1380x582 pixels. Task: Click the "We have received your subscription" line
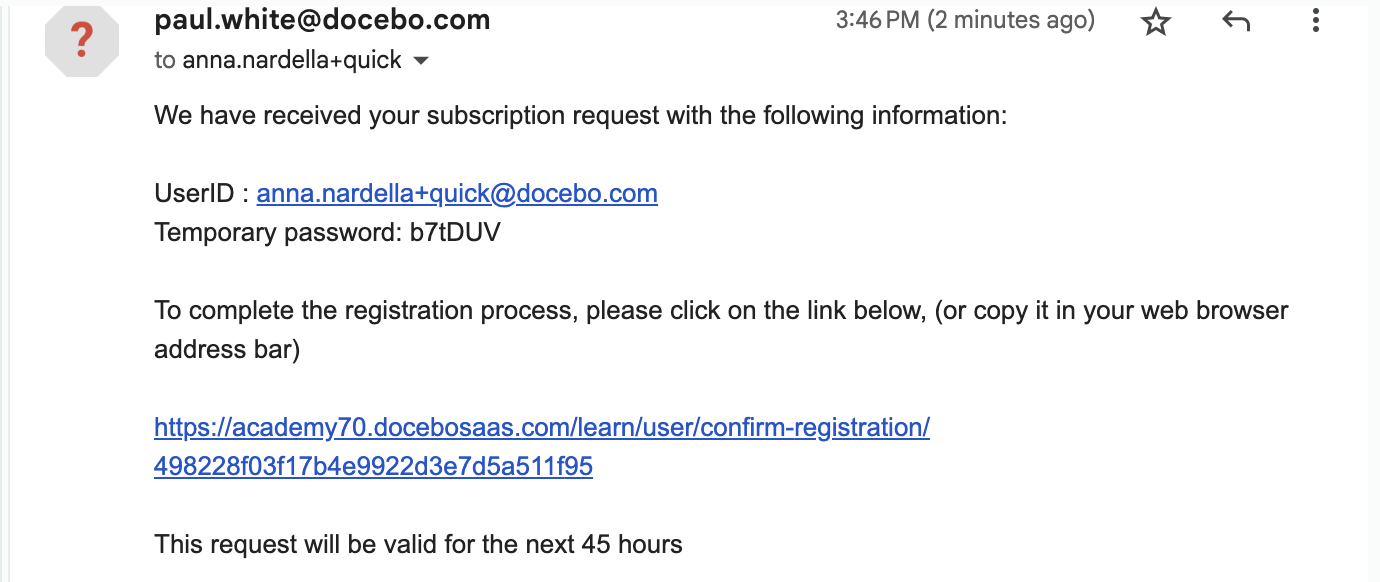click(580, 116)
